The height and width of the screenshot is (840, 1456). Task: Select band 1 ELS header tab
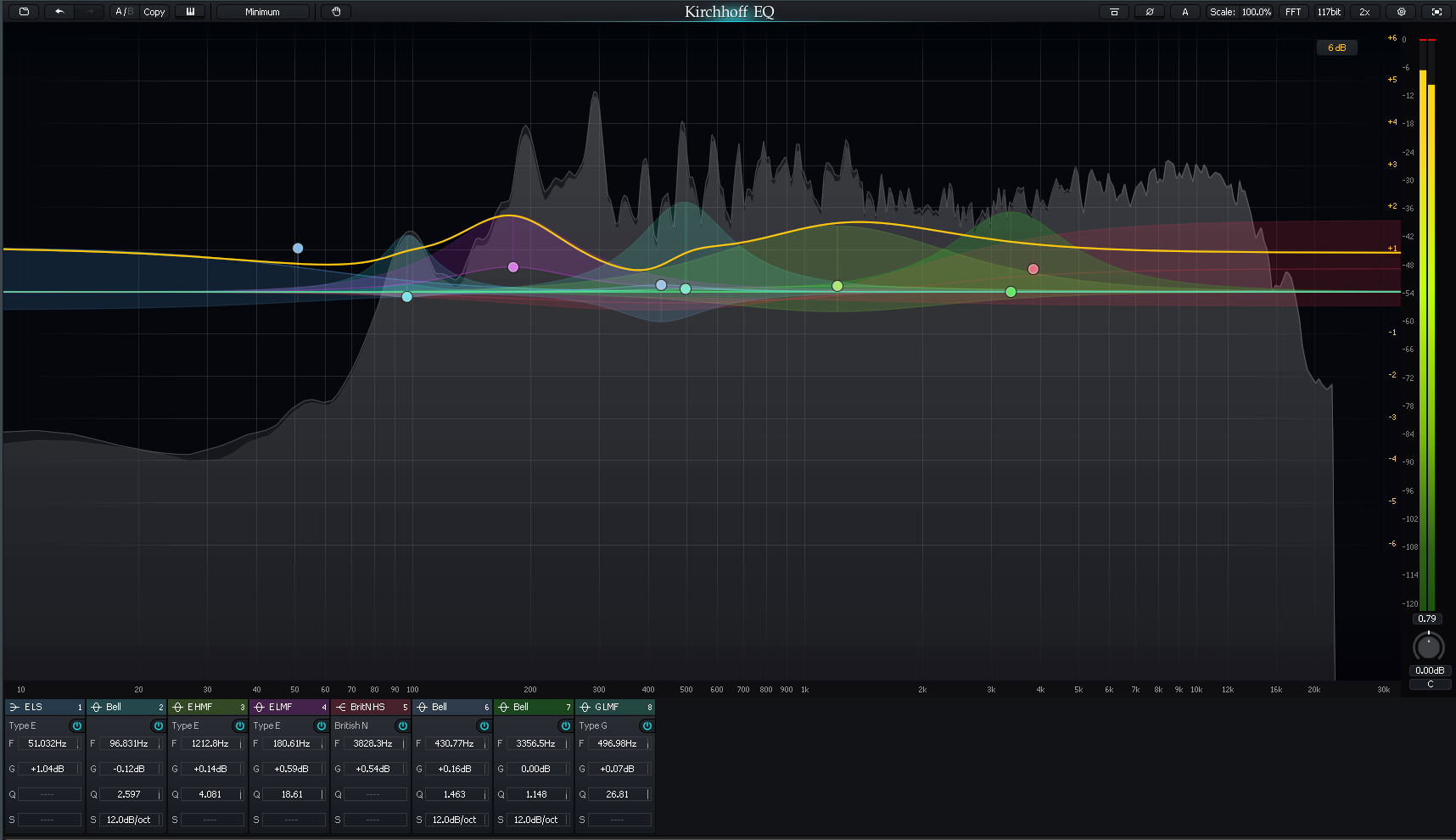pos(44,707)
